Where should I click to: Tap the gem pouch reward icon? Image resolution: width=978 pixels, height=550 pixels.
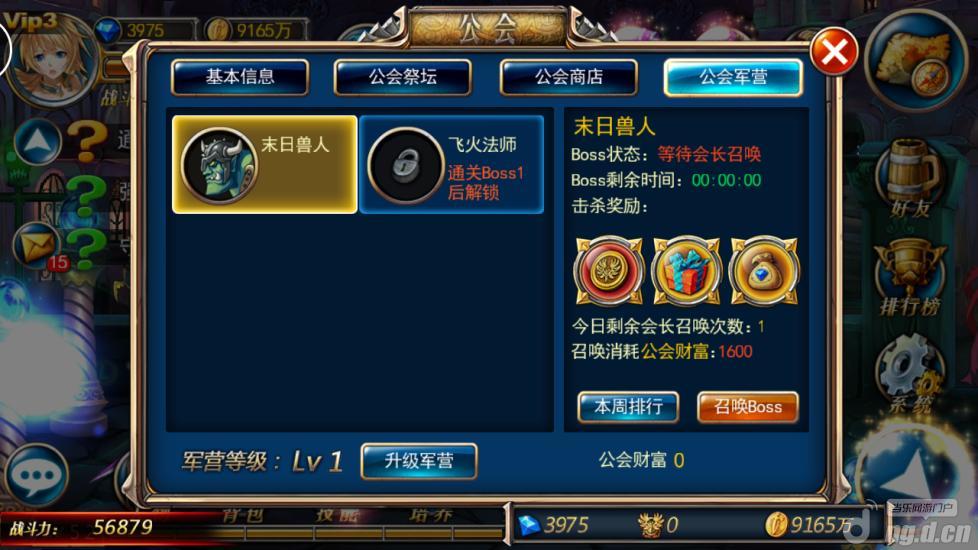764,270
